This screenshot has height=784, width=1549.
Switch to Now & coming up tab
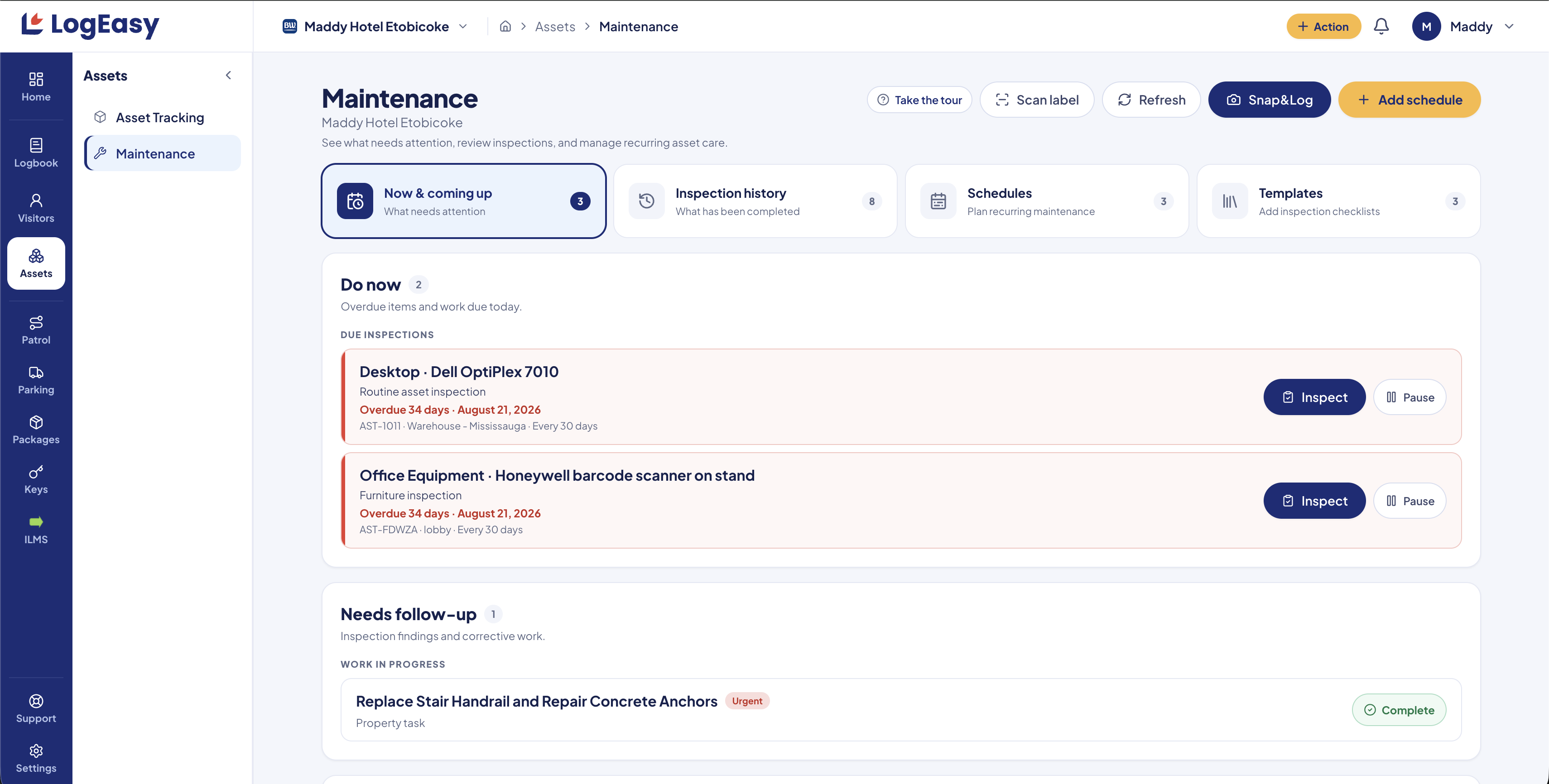[464, 201]
